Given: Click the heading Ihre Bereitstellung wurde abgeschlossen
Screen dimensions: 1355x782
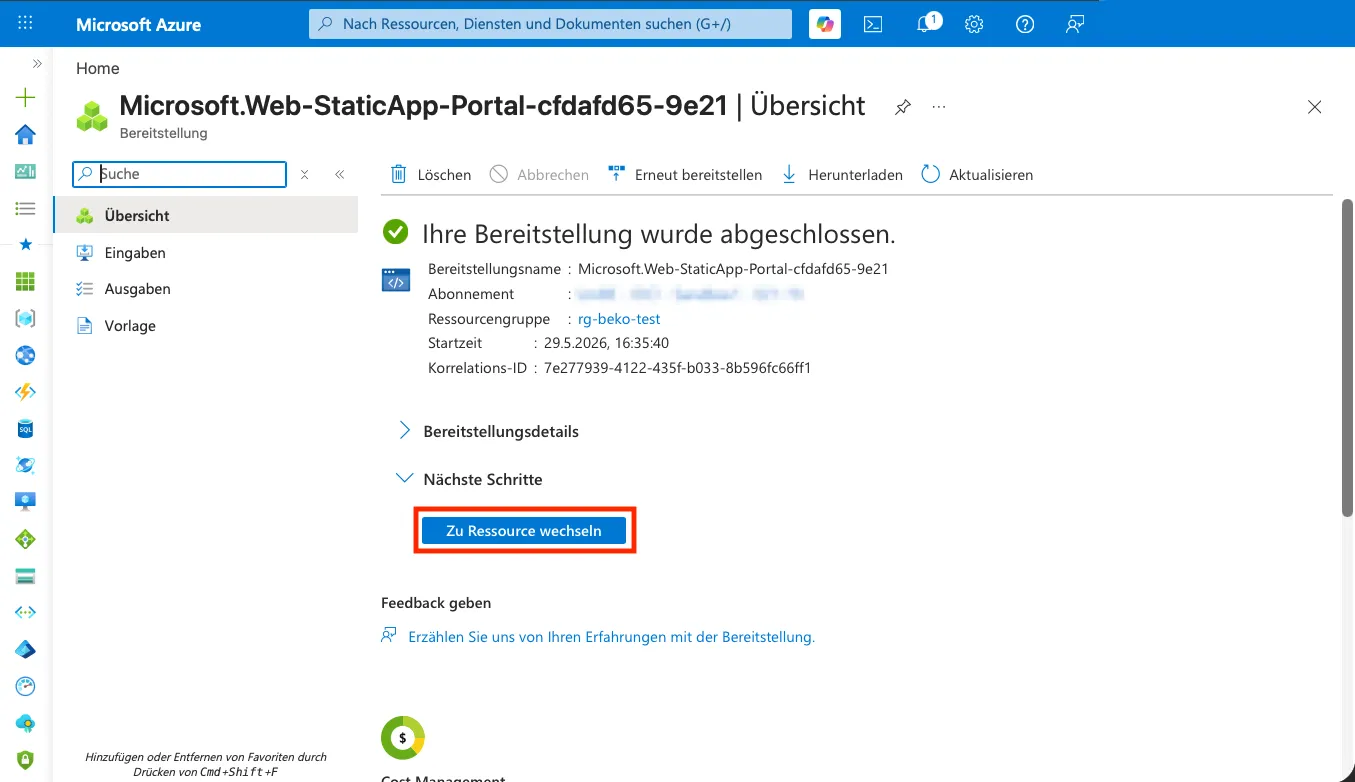Looking at the screenshot, I should [659, 234].
